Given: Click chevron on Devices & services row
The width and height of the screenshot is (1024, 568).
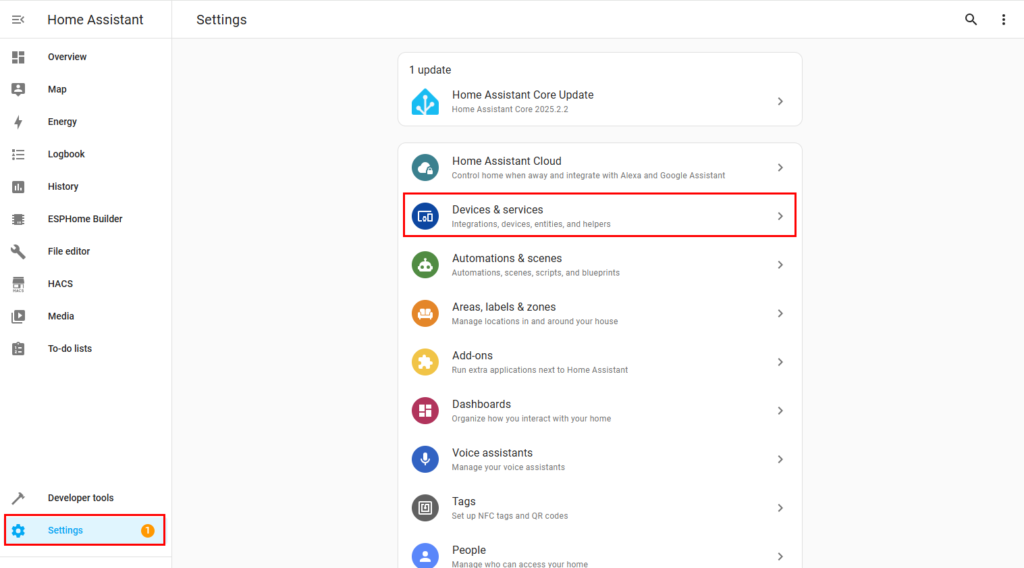Looking at the screenshot, I should [x=780, y=216].
